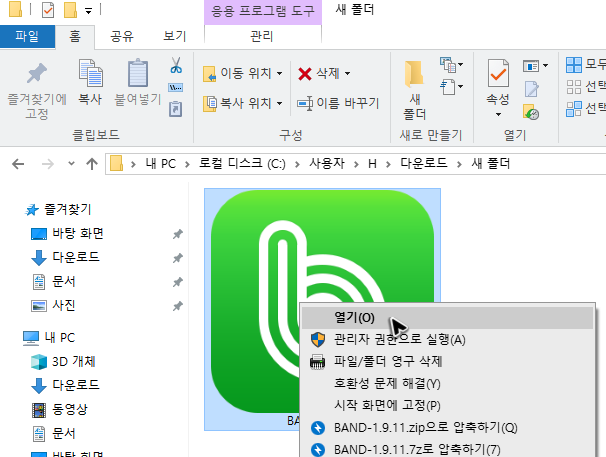606x457 pixels.
Task: Click the New folder quick access toolbar icon
Action: (70, 10)
